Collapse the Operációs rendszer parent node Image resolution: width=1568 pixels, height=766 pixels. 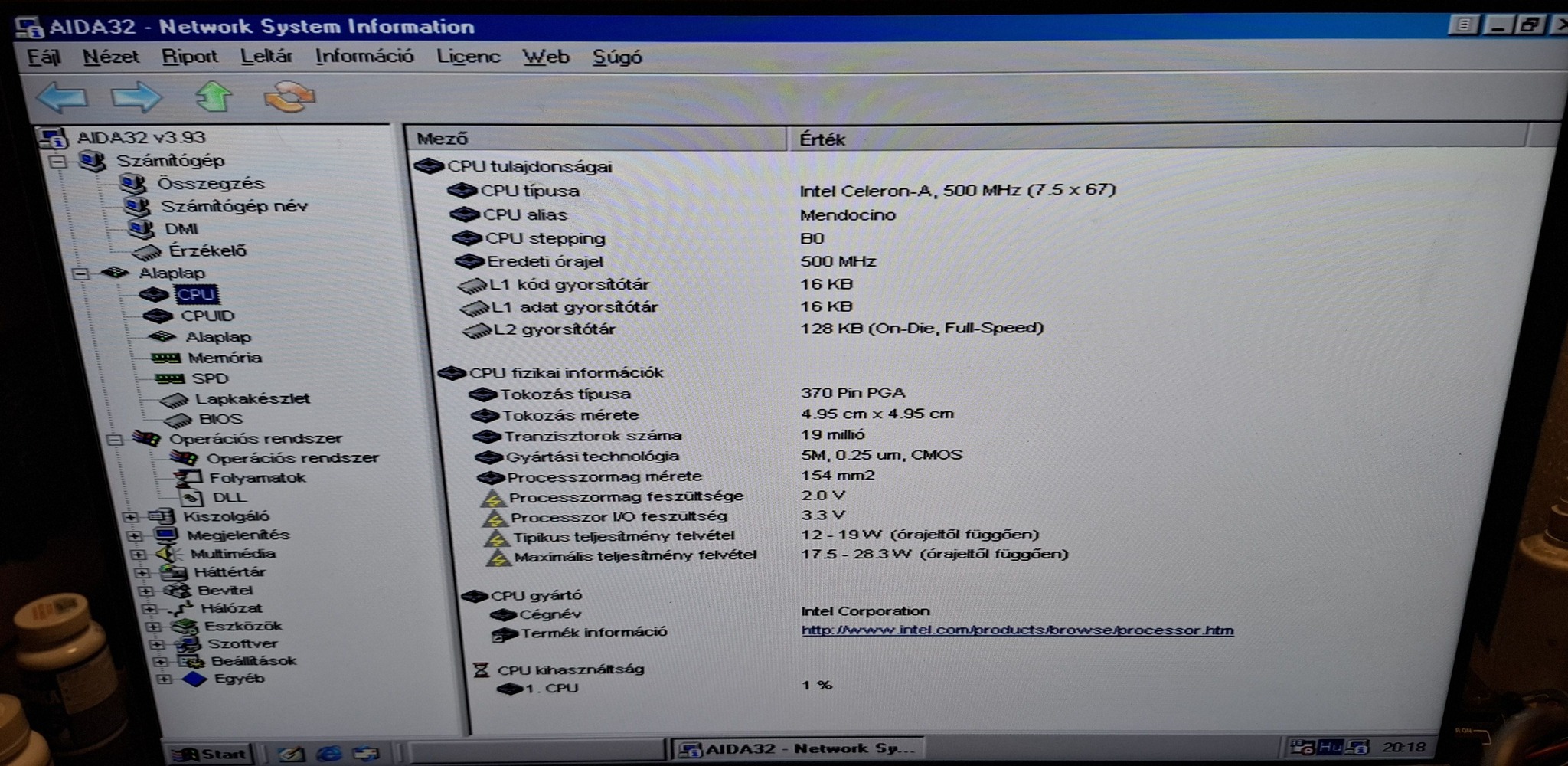(116, 440)
